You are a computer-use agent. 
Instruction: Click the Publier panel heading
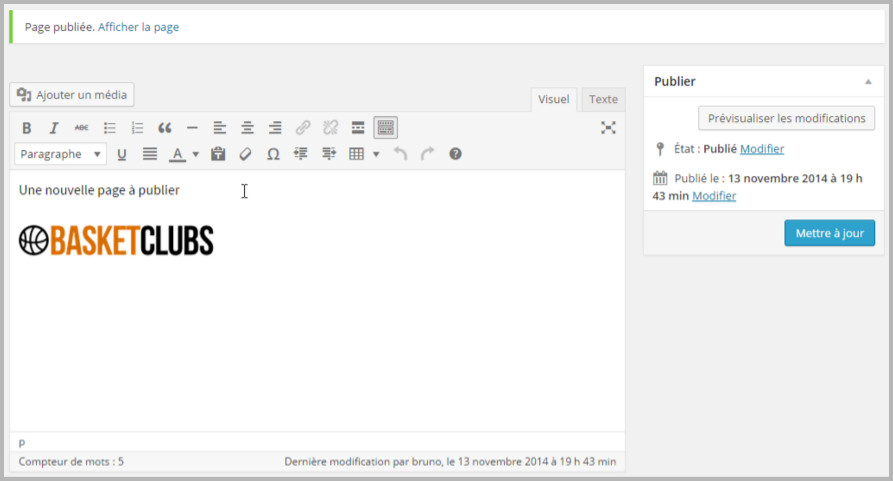click(675, 81)
